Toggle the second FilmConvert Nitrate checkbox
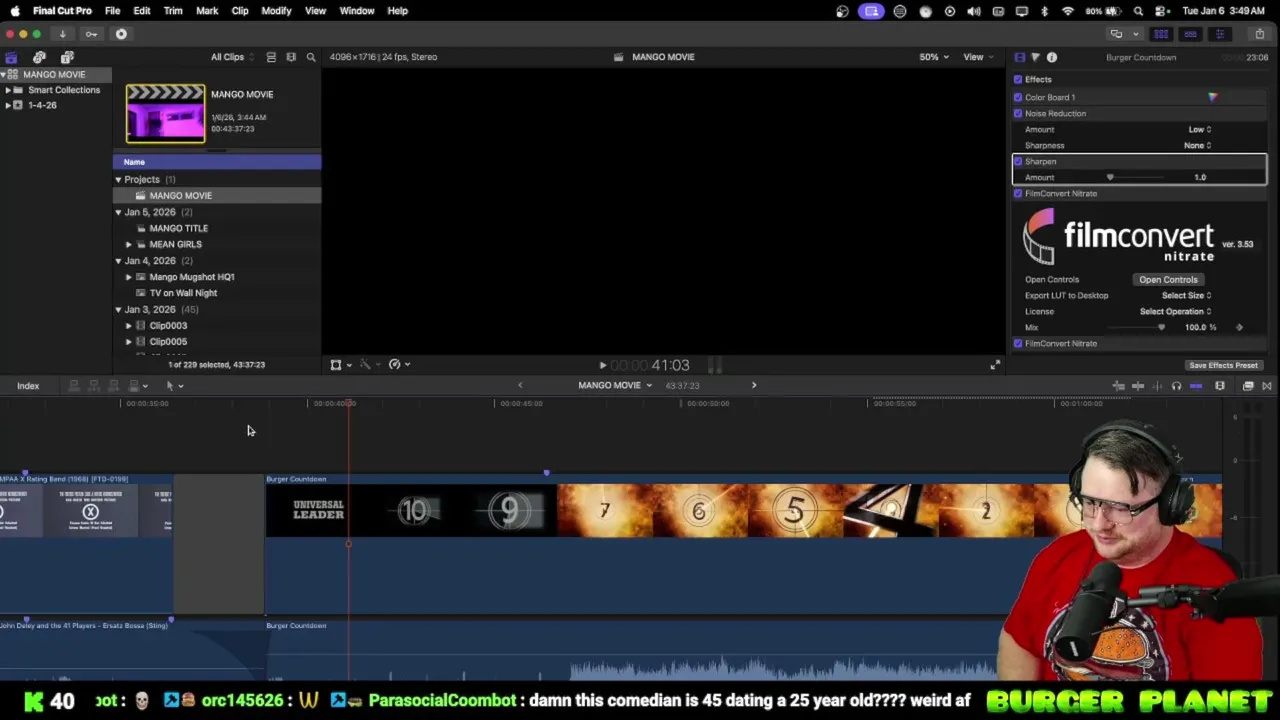 [x=1018, y=343]
